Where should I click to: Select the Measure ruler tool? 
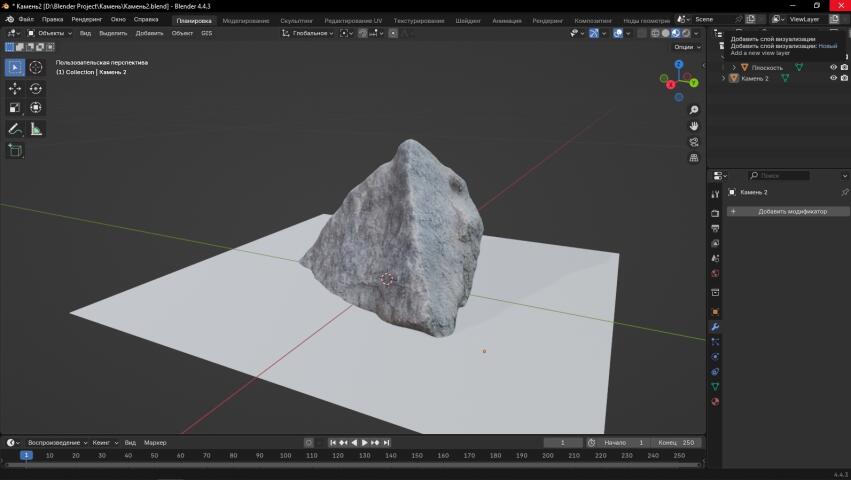(x=36, y=129)
